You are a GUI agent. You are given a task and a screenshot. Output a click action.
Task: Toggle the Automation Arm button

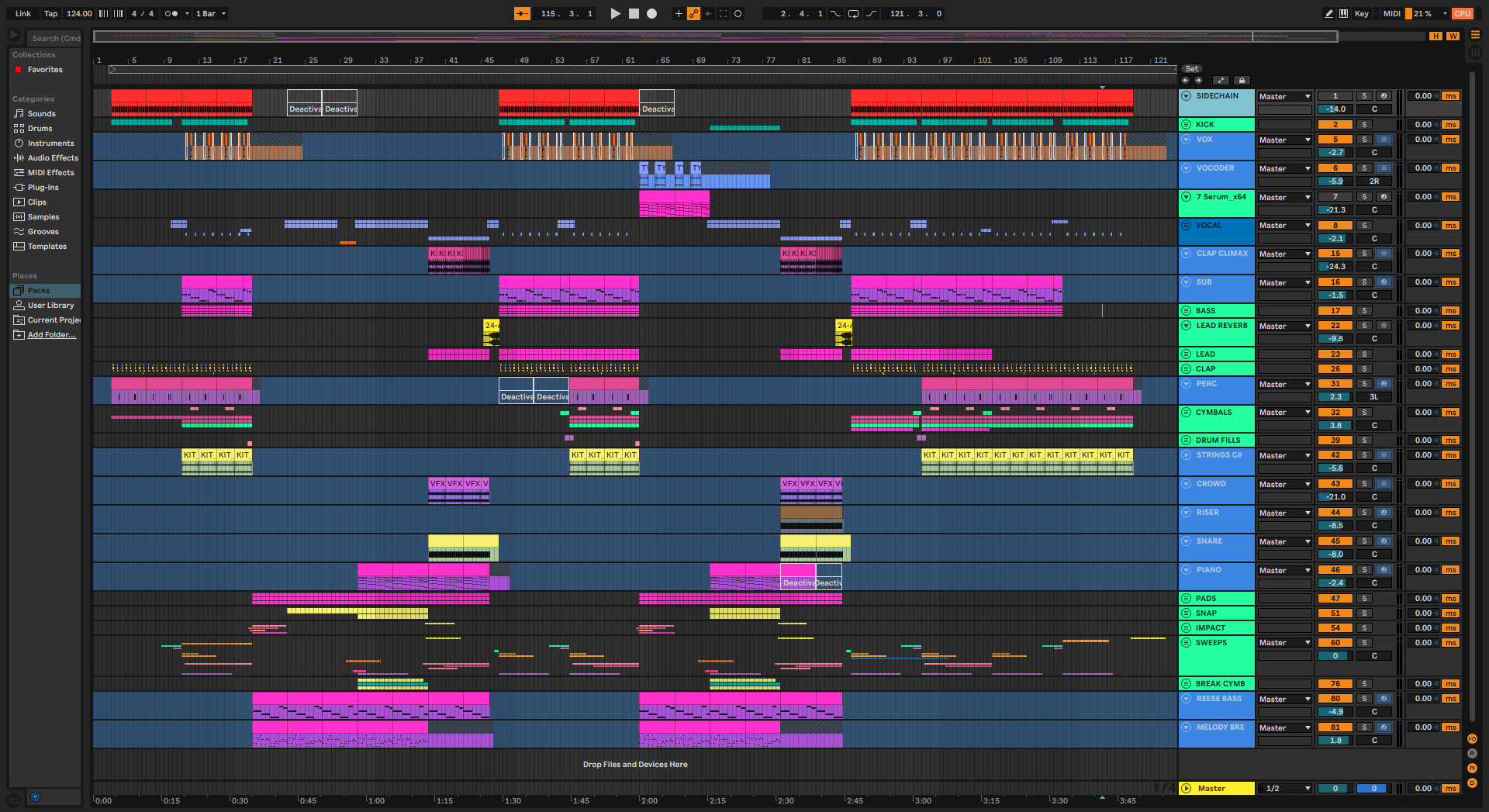tap(693, 13)
